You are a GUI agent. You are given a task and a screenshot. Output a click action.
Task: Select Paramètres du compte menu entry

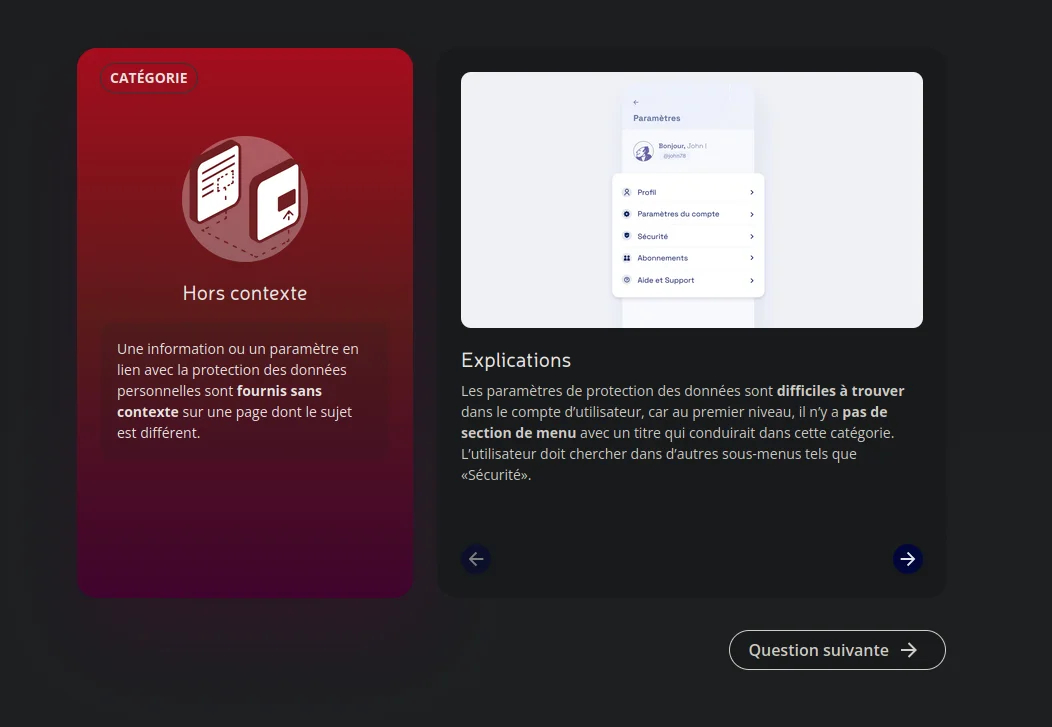(x=678, y=214)
